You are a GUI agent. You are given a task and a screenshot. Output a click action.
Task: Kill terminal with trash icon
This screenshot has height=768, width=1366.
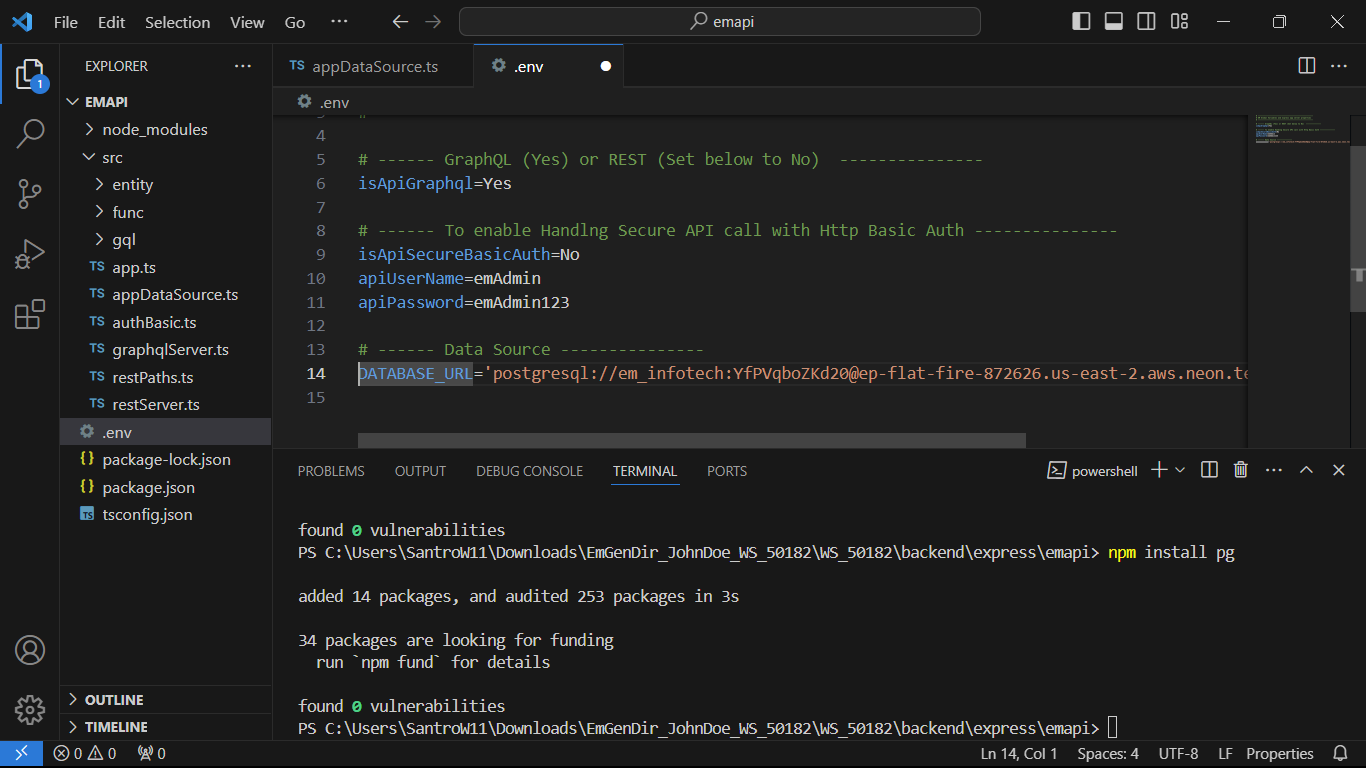coord(1241,470)
